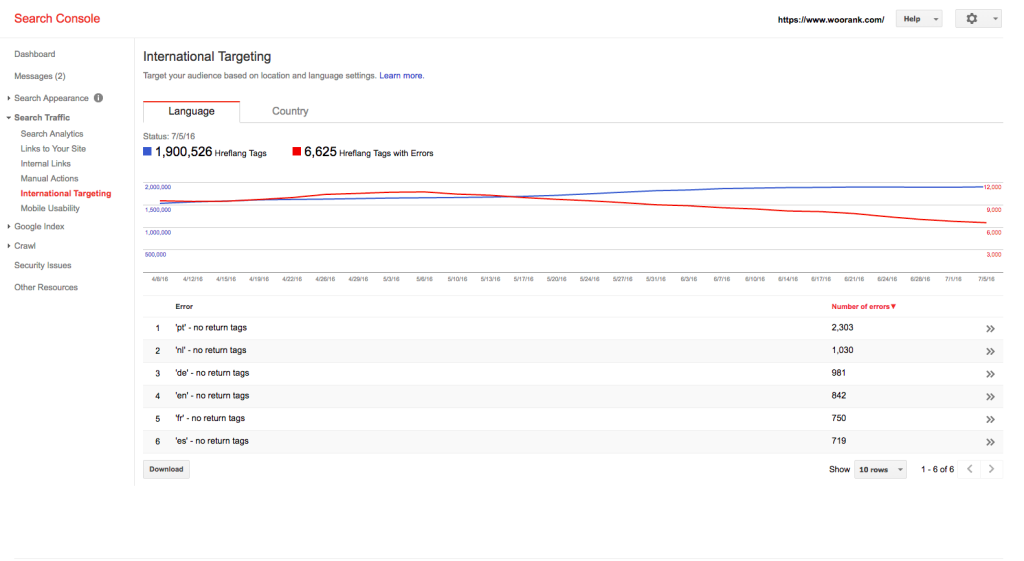Open the Help dropdown
The height and width of the screenshot is (561, 1024).
918,19
